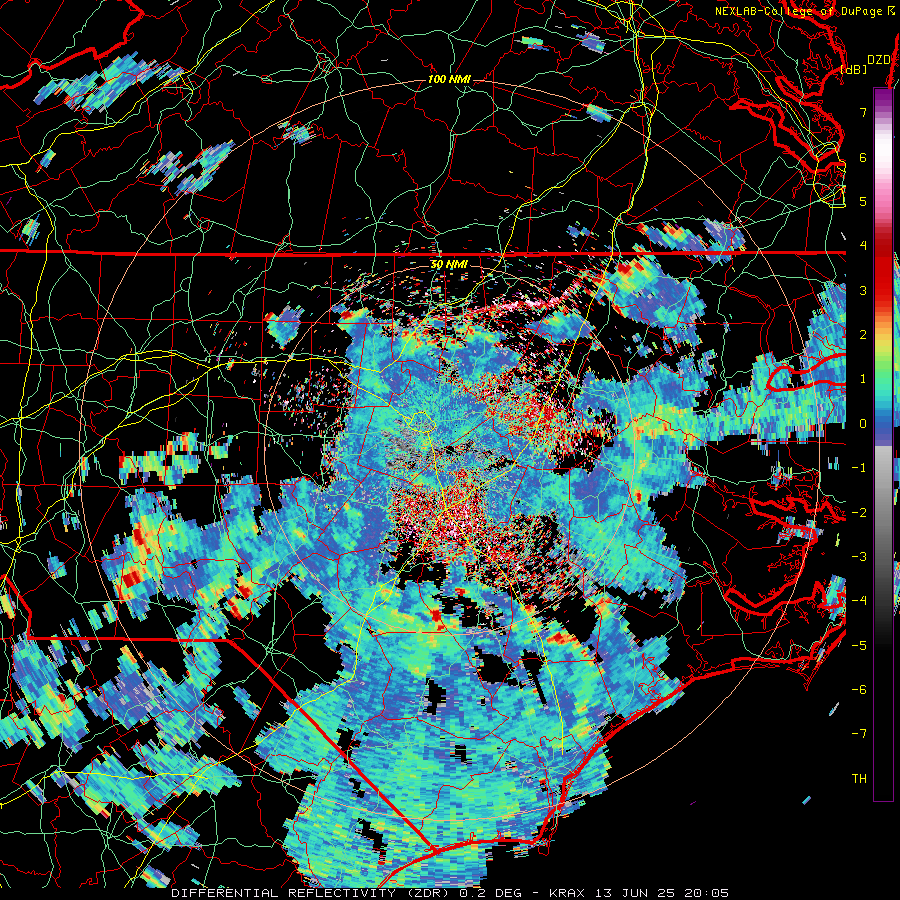Click the 100 NMI range ring label

point(449,79)
